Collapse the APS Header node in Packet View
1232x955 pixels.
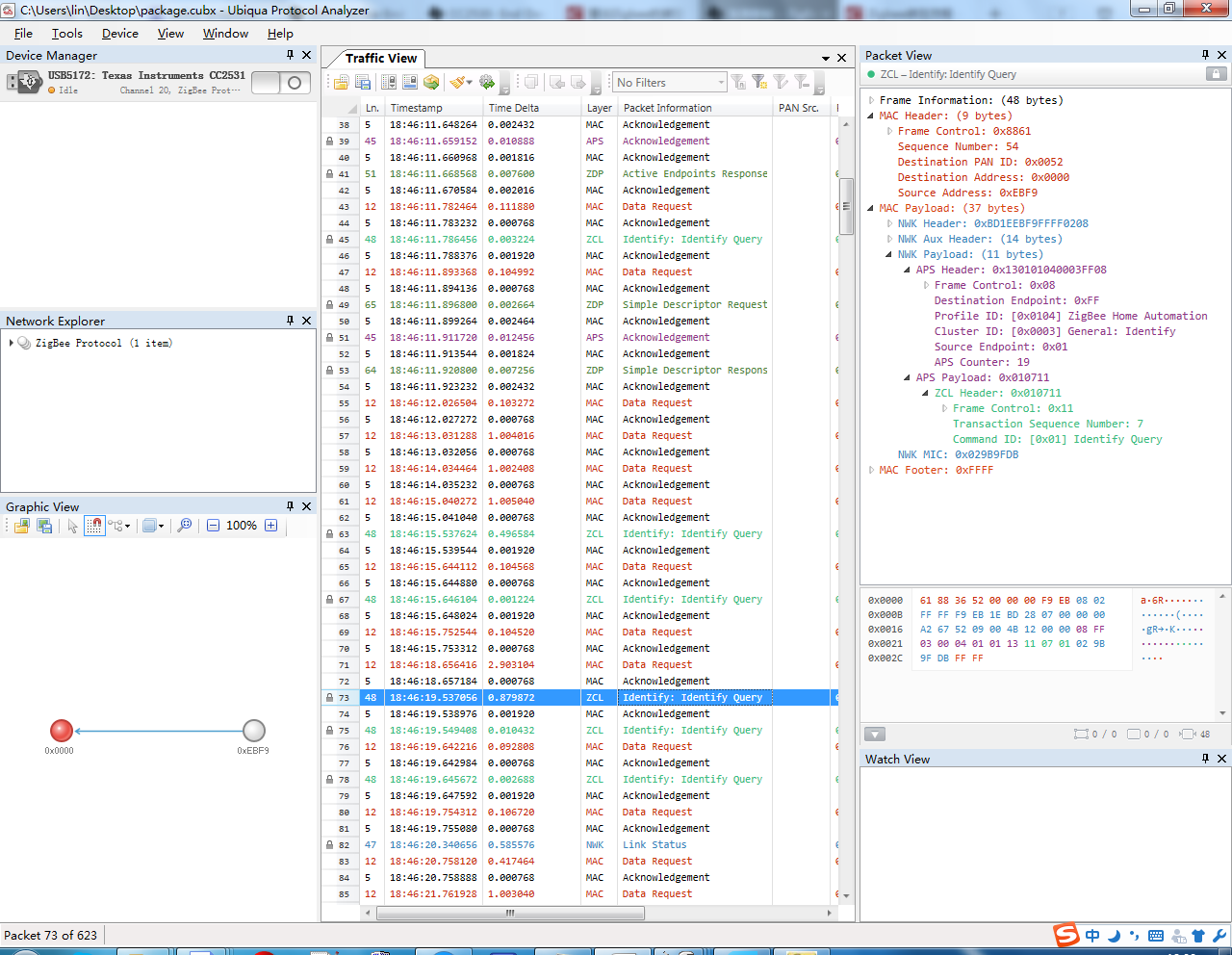[907, 270]
